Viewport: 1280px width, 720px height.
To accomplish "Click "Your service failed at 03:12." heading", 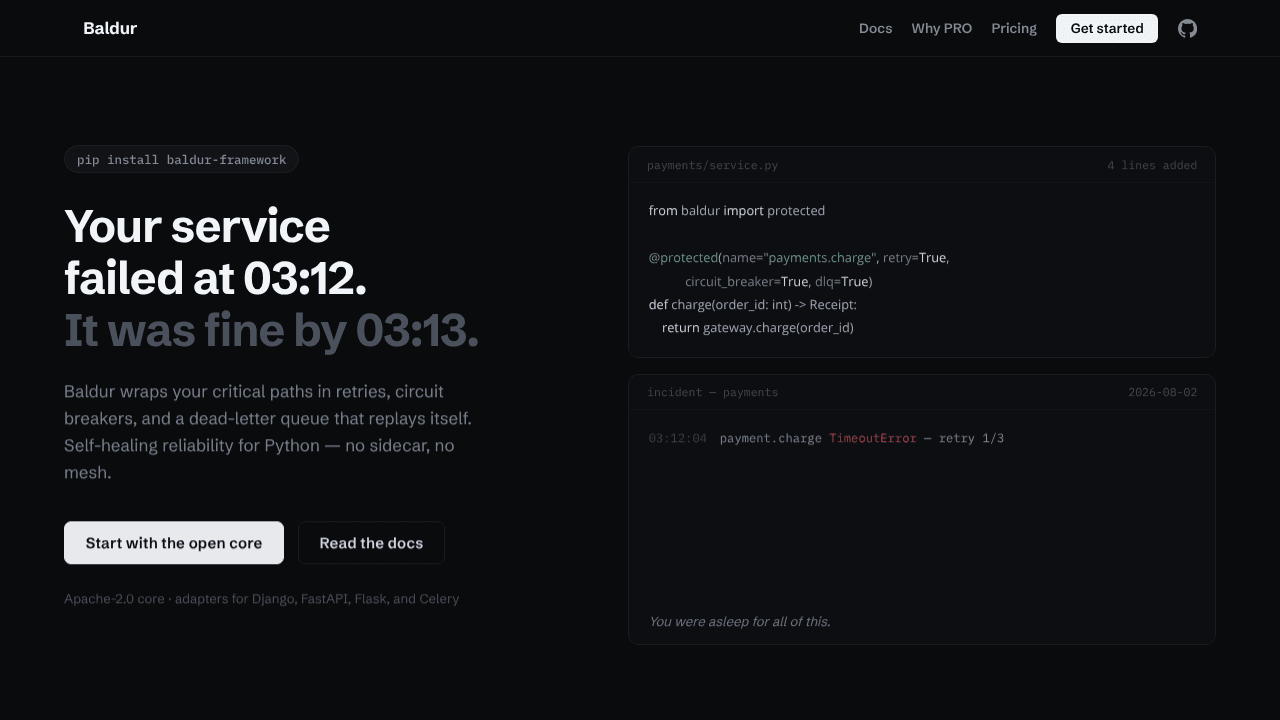I will click(x=215, y=252).
